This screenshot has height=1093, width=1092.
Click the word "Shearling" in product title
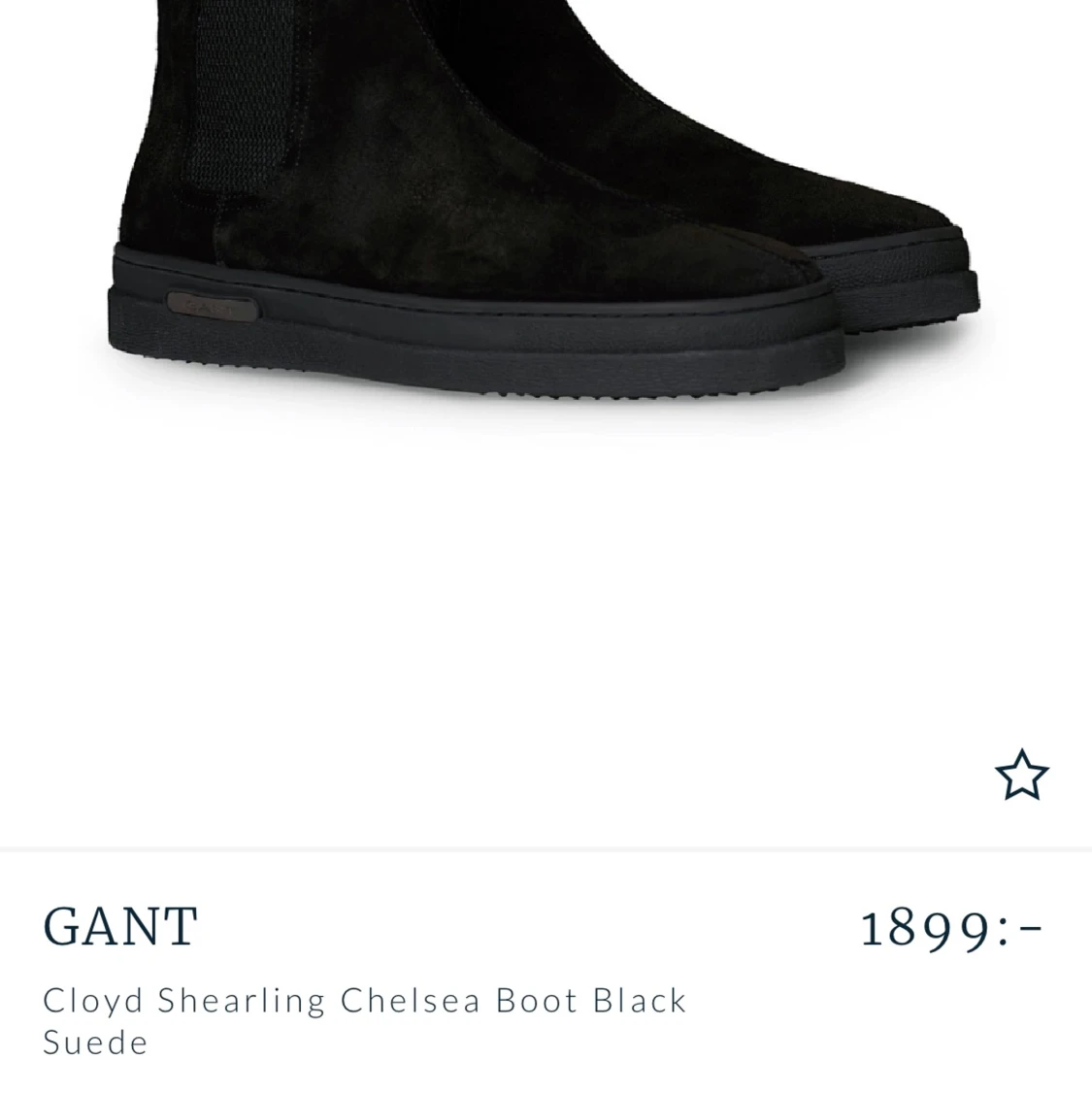tap(241, 1003)
